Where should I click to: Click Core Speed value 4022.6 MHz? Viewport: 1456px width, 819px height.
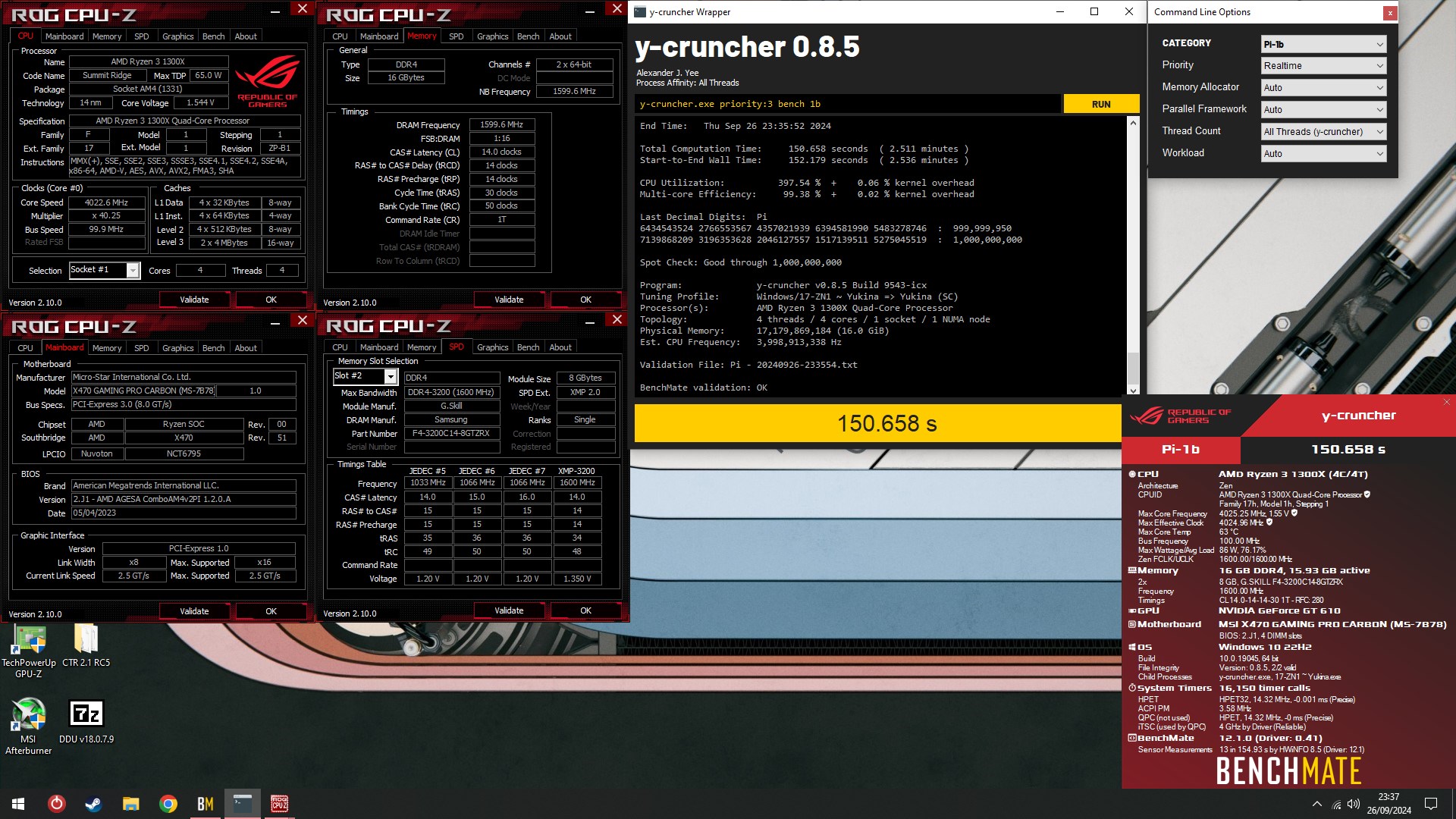pos(106,203)
